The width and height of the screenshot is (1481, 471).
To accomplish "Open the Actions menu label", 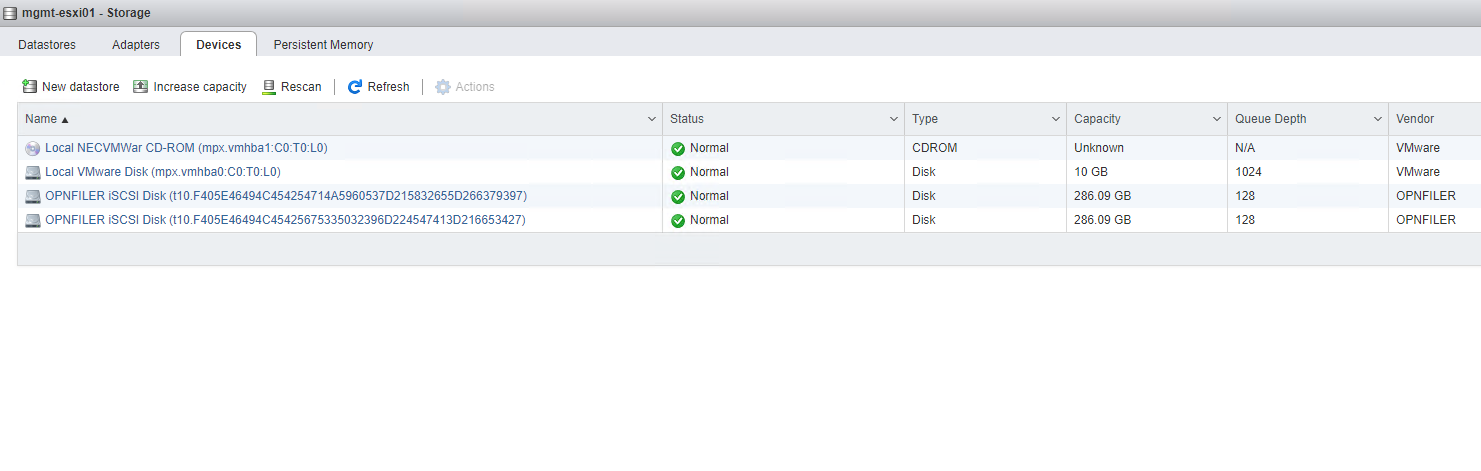I will click(x=475, y=87).
